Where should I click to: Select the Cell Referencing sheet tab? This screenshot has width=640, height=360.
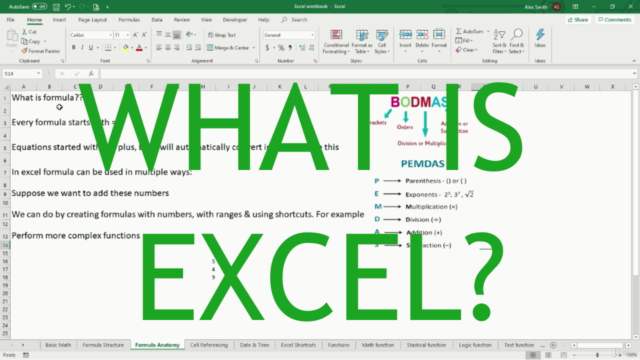pyautogui.click(x=209, y=345)
